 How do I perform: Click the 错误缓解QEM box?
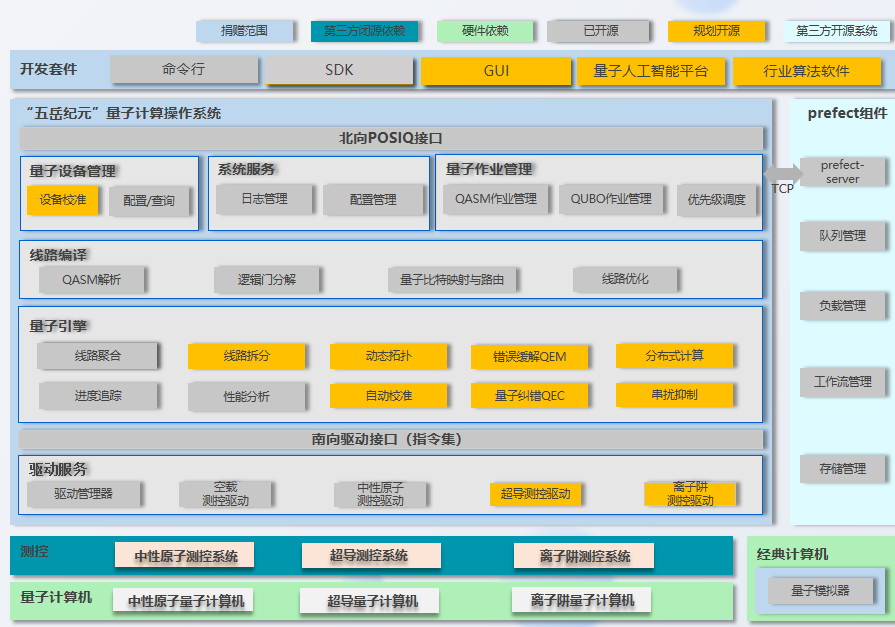[x=527, y=356]
